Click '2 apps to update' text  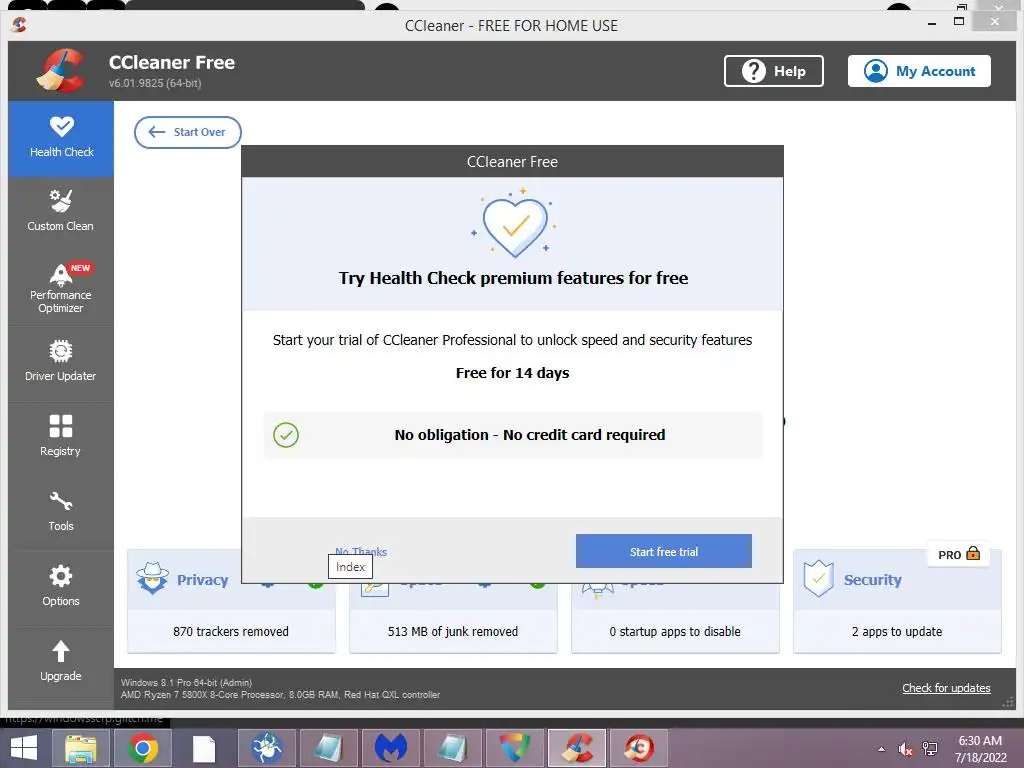tap(897, 632)
